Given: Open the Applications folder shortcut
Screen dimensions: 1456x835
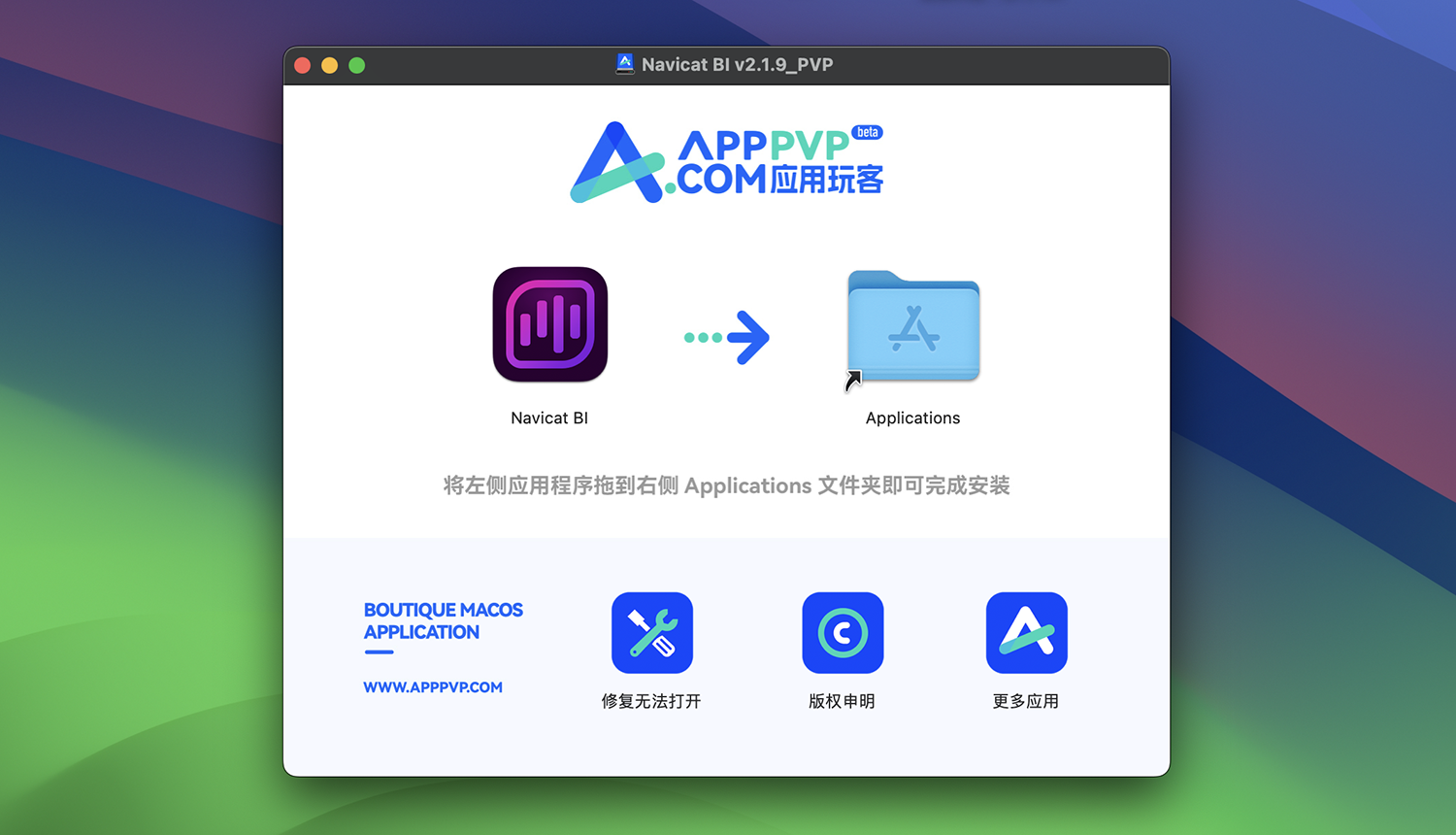Looking at the screenshot, I should point(913,326).
